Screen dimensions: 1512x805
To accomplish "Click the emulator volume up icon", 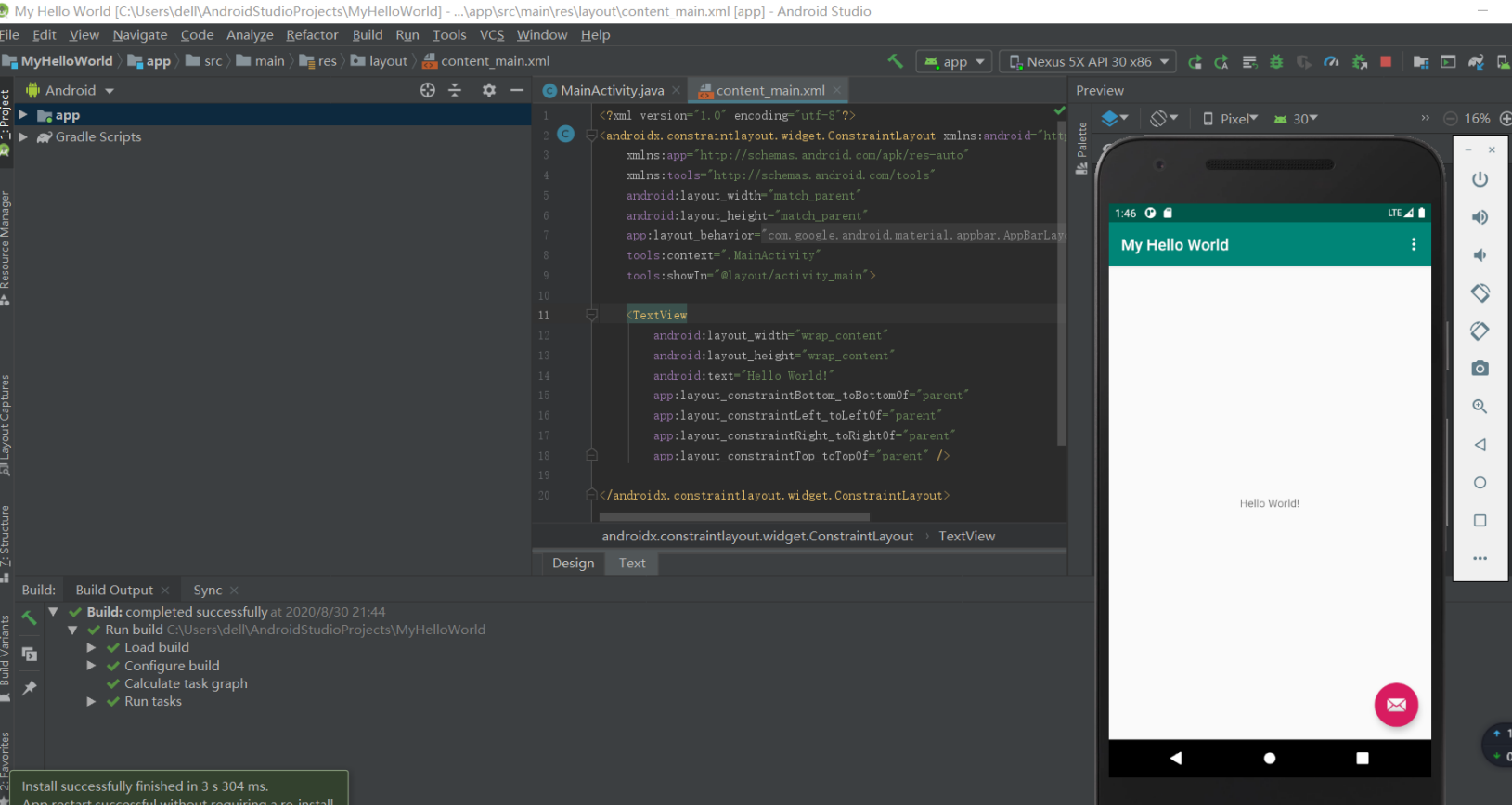I will point(1480,217).
